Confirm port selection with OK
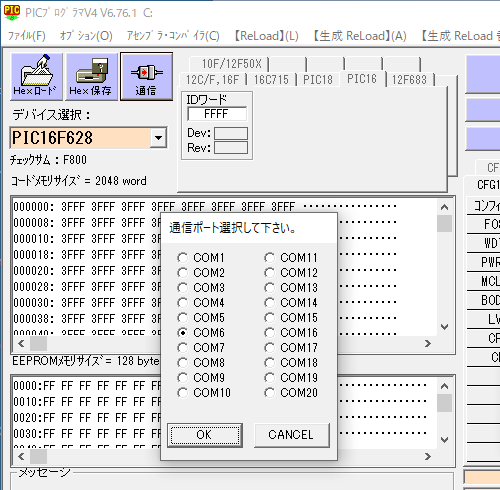This screenshot has height=490, width=500. click(x=205, y=435)
